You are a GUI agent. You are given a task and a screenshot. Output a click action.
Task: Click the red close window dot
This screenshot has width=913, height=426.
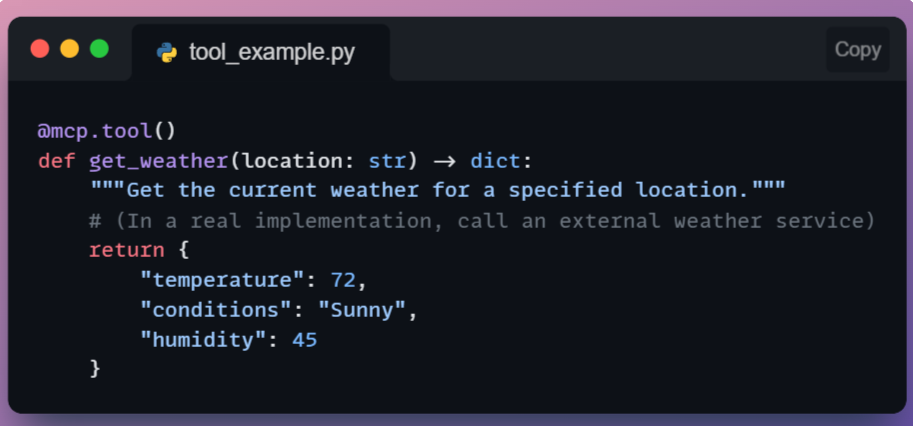[x=40, y=48]
